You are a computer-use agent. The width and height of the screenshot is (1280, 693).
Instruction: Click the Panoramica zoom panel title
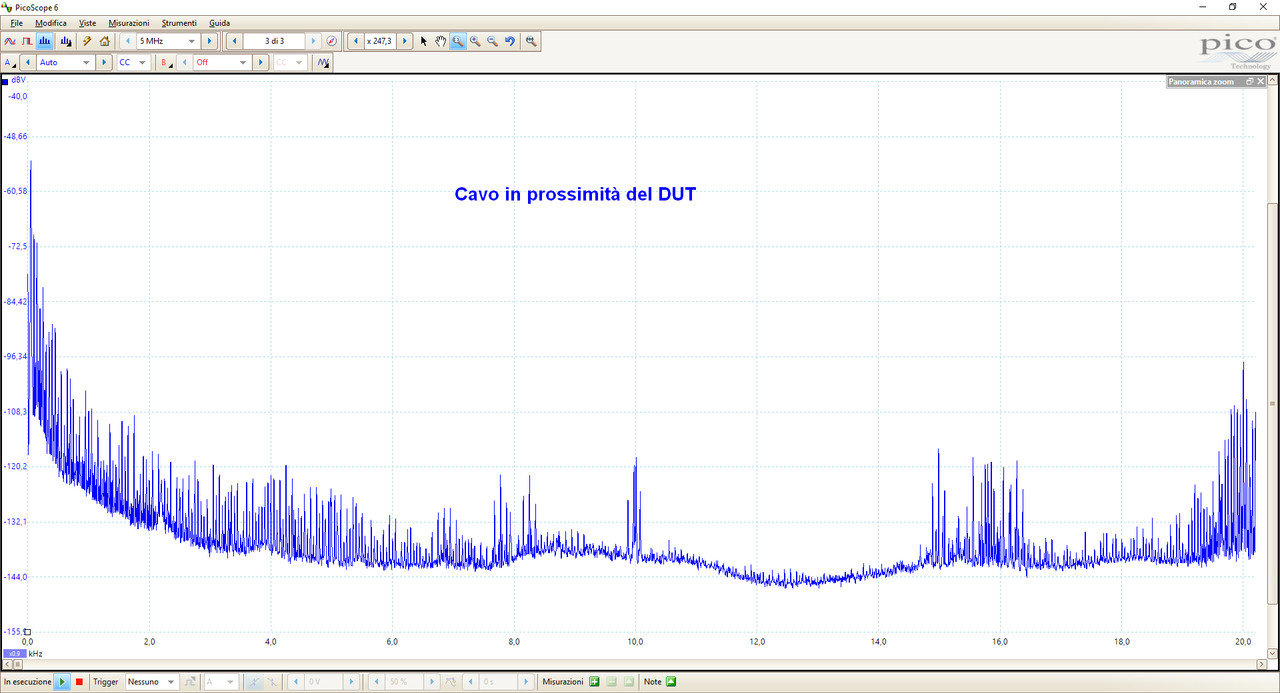[x=1201, y=81]
